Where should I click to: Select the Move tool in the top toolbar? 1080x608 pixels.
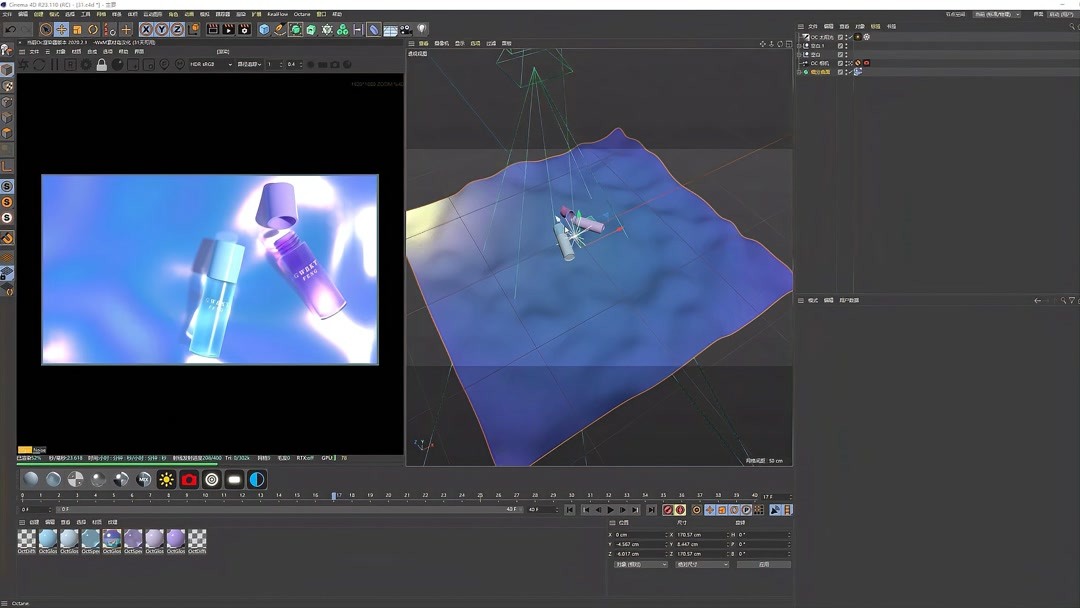61,30
